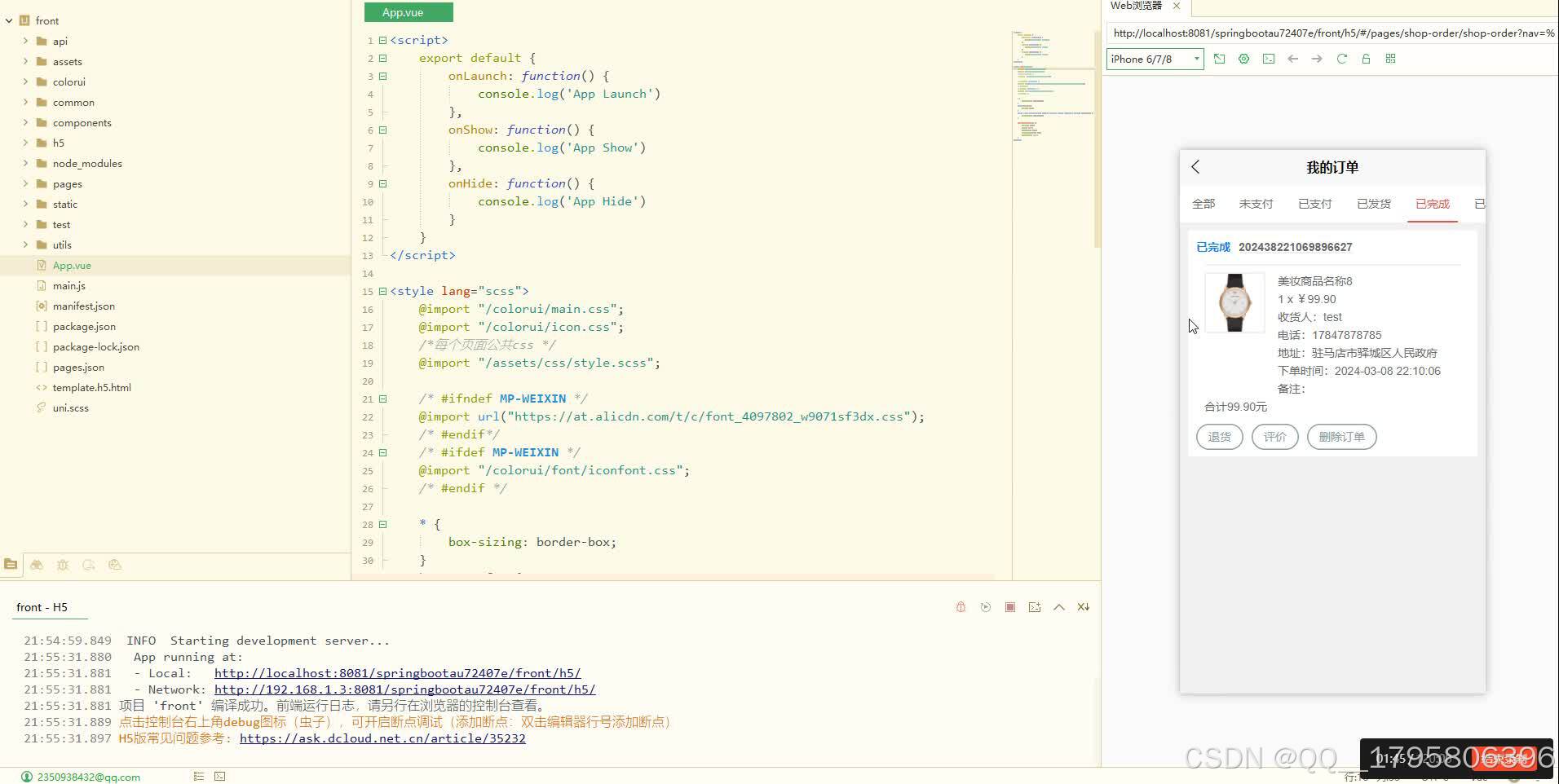The image size is (1559, 784).
Task: Click the watch product thumbnail
Action: point(1234,302)
